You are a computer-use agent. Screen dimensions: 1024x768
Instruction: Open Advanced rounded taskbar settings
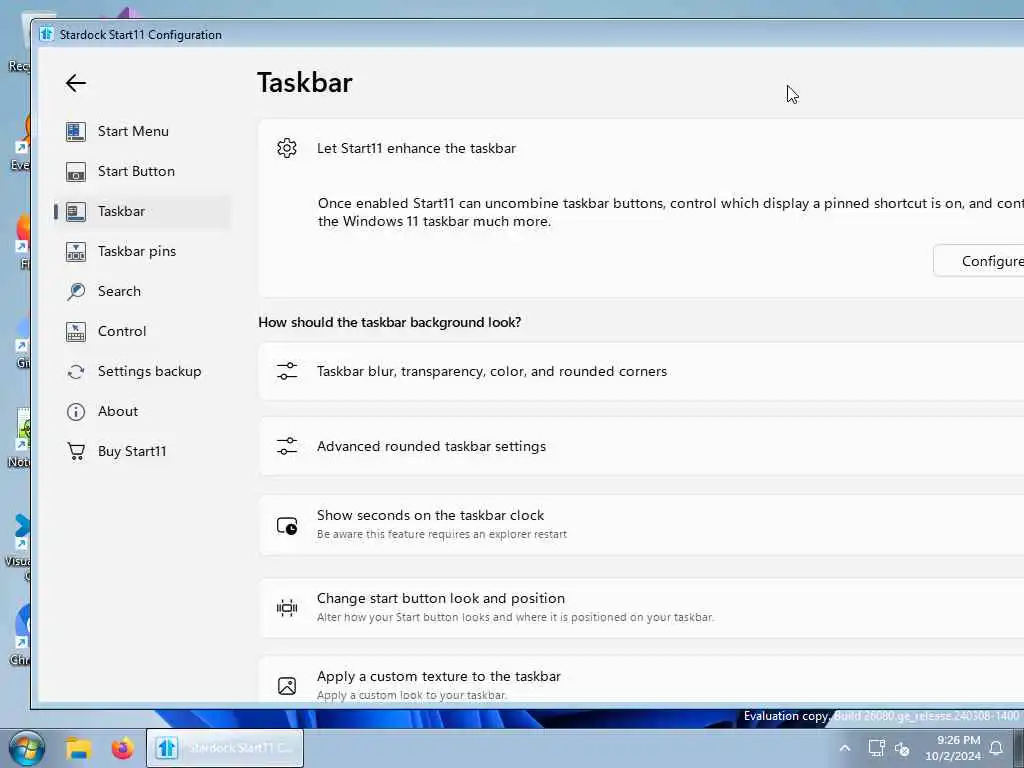click(641, 446)
